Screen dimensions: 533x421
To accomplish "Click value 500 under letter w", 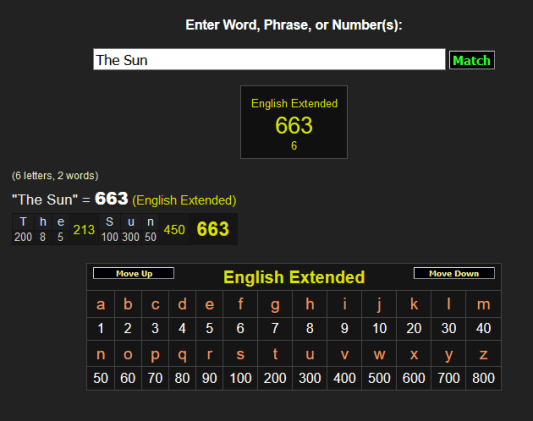I will pyautogui.click(x=379, y=378).
